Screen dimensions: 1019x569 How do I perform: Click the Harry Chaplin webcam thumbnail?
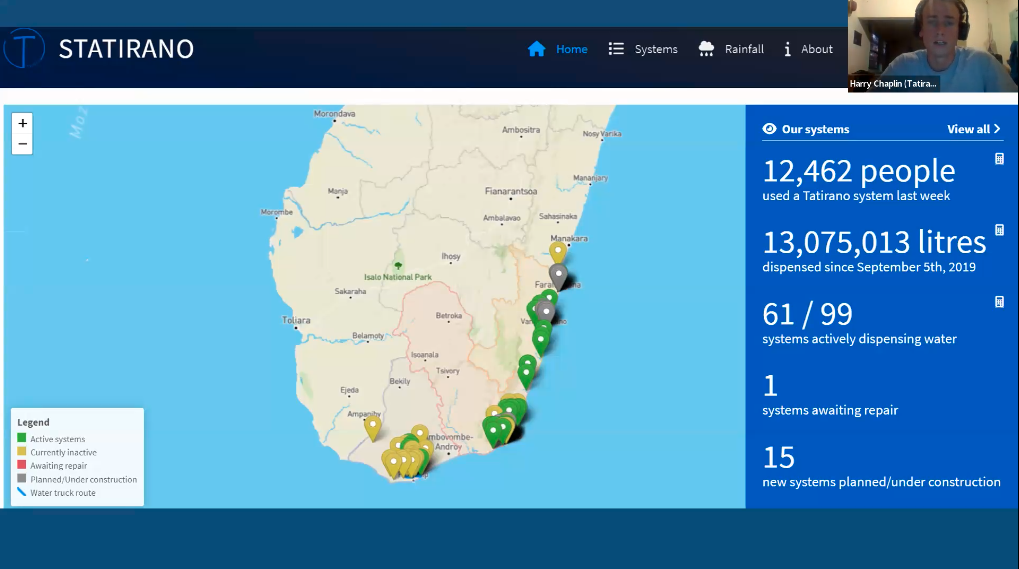point(933,45)
